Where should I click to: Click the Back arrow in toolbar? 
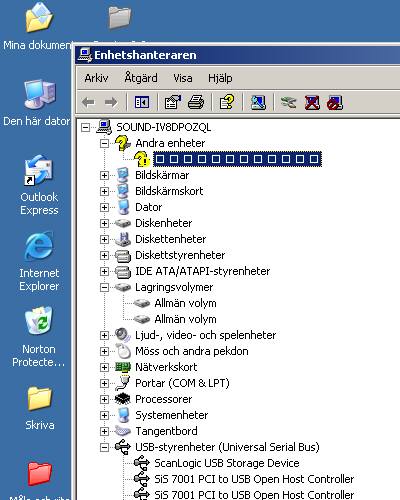(x=88, y=102)
